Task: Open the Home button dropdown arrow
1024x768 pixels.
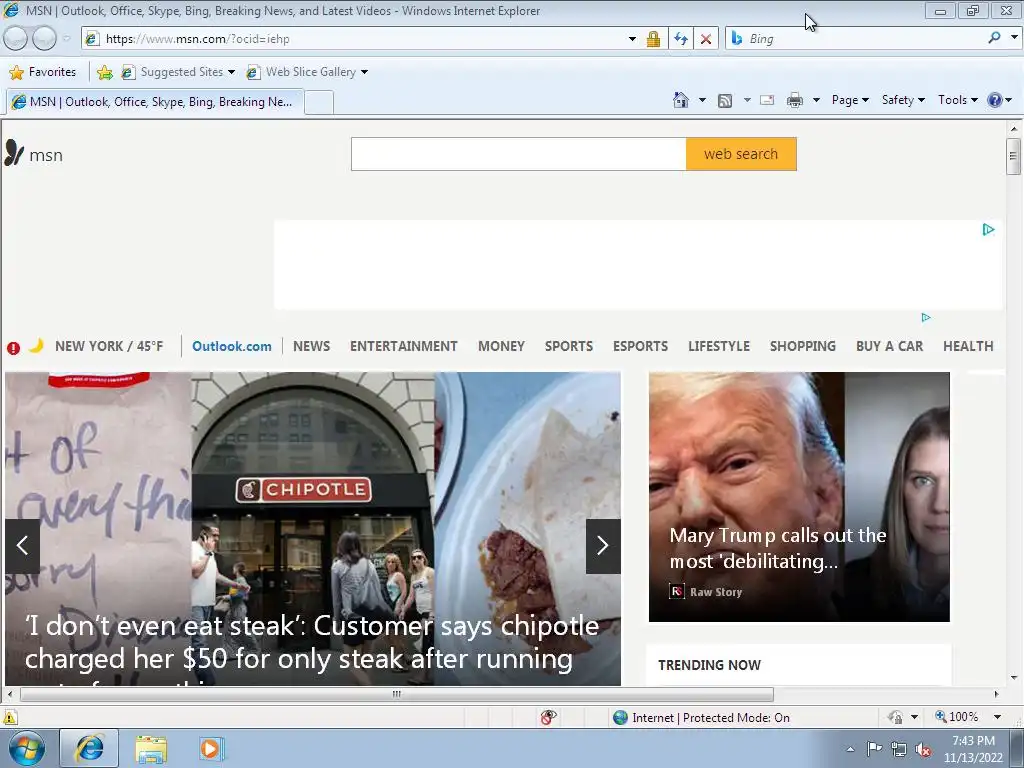Action: (702, 100)
